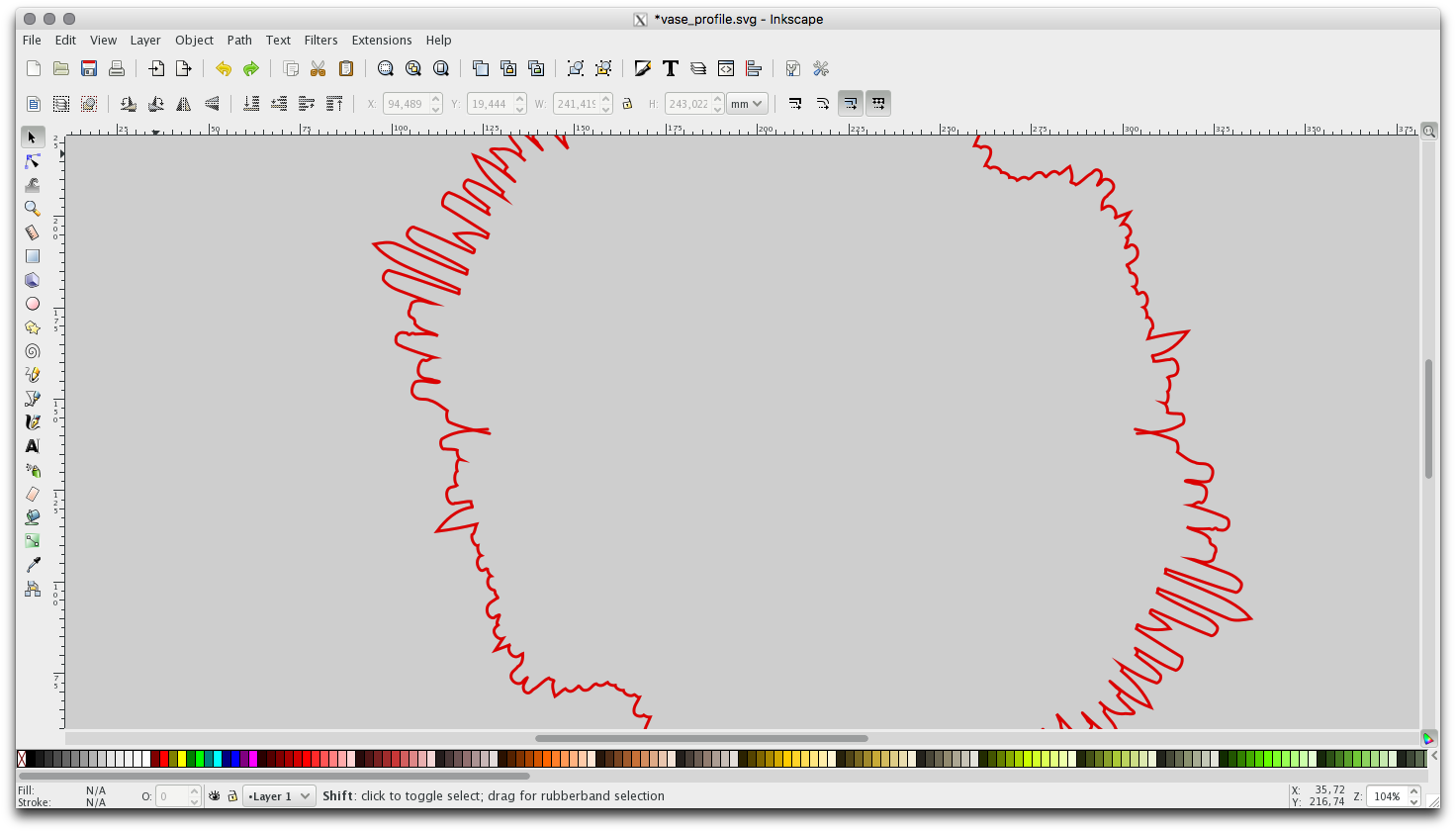This screenshot has width=1456, height=832.
Task: Select the Zoom magnifier tool
Action: point(33,209)
